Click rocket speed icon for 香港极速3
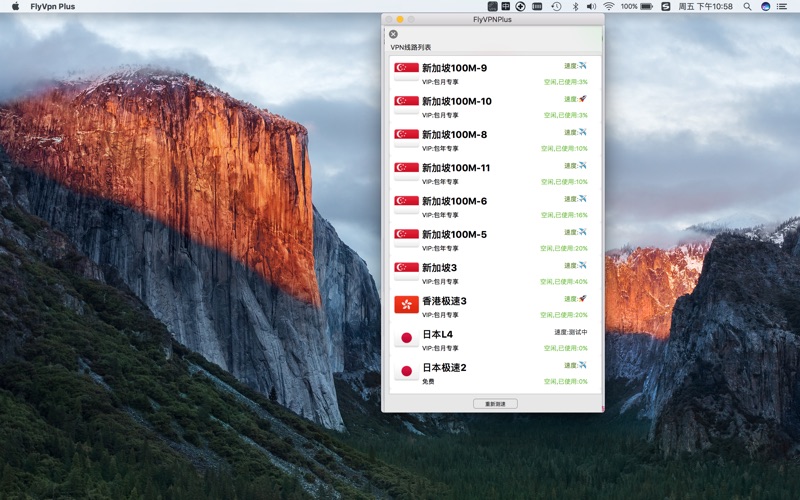Image resolution: width=800 pixels, height=500 pixels. pyautogui.click(x=583, y=298)
